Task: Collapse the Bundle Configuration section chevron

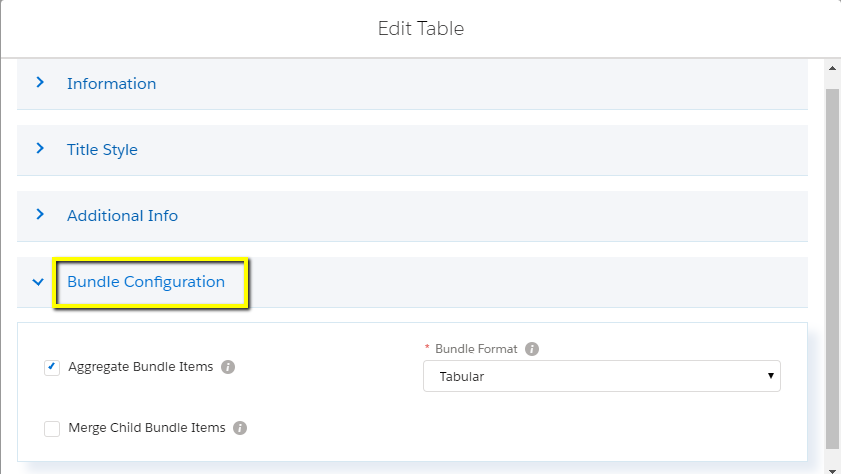Action: pyautogui.click(x=38, y=282)
